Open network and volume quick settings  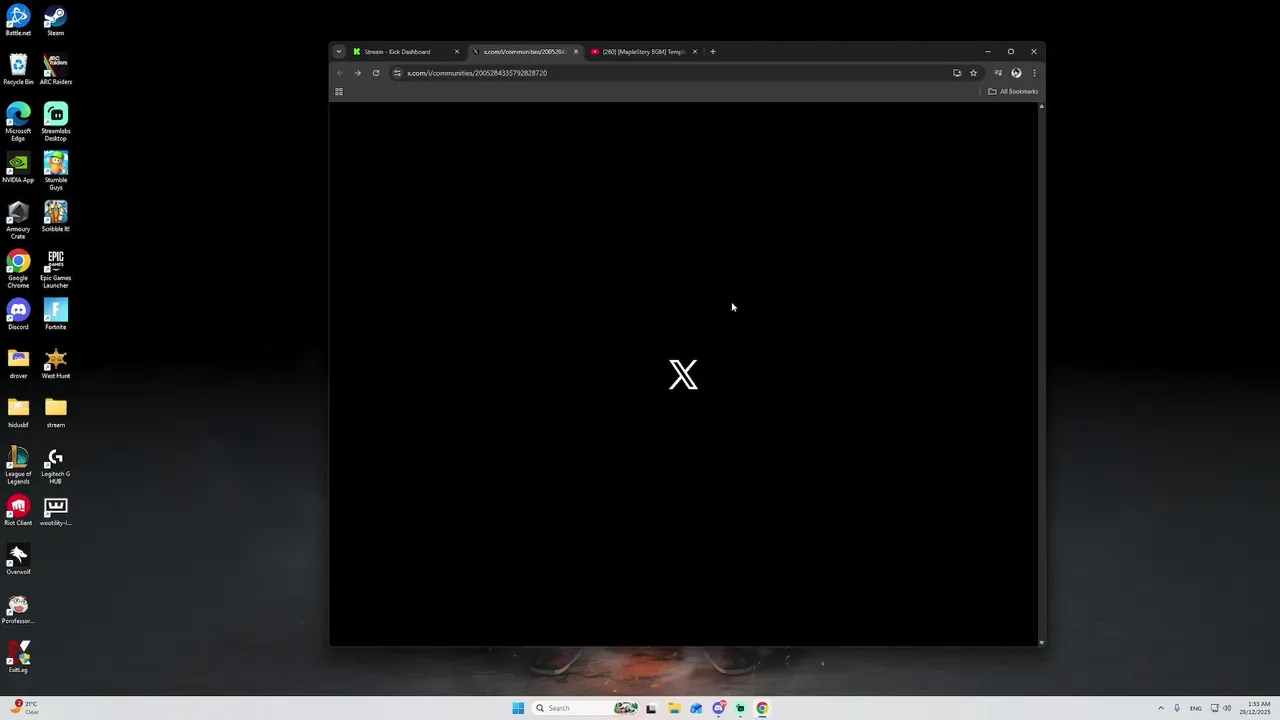(x=1220, y=708)
